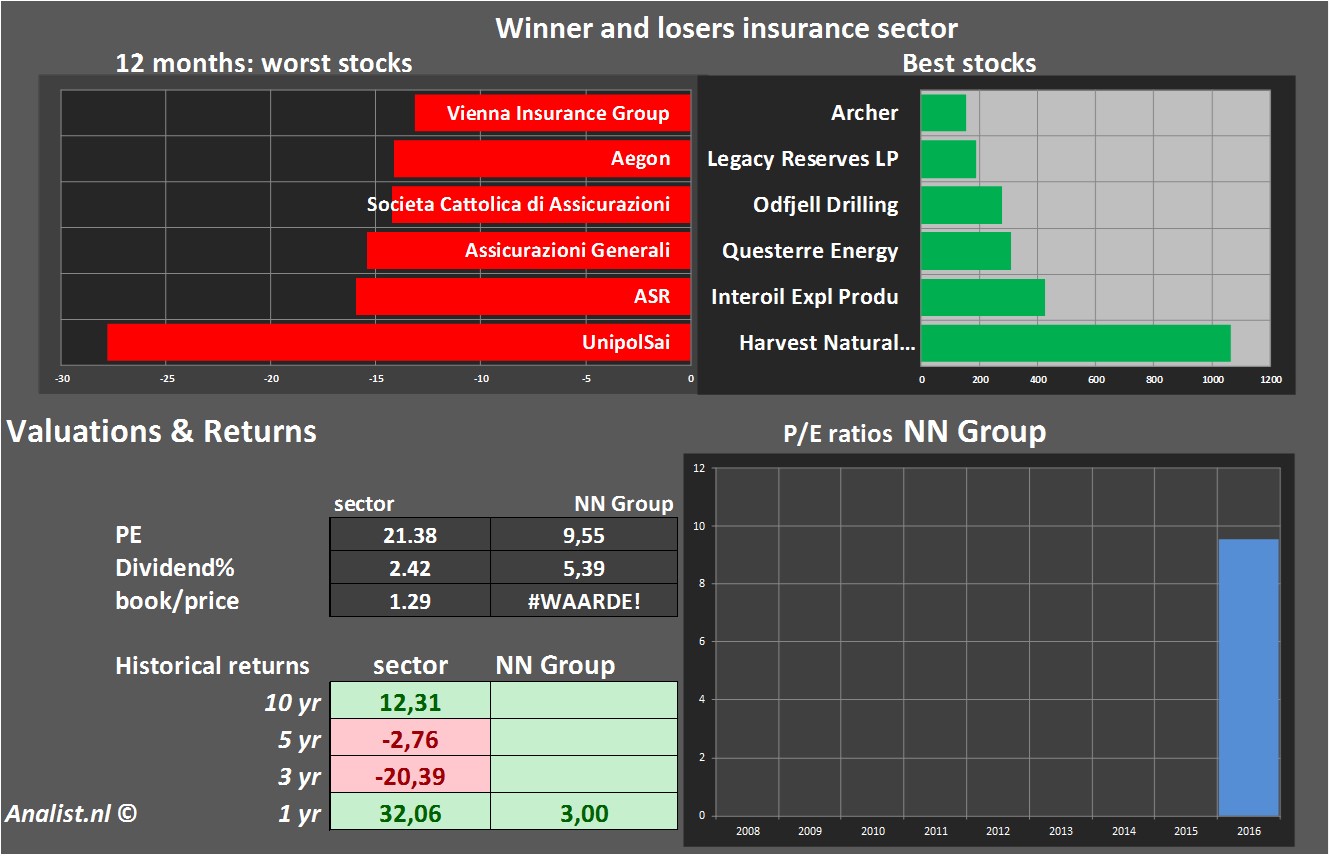Select the Interoil Expl Produ bar
The width and height of the screenshot is (1330, 856).
point(982,297)
